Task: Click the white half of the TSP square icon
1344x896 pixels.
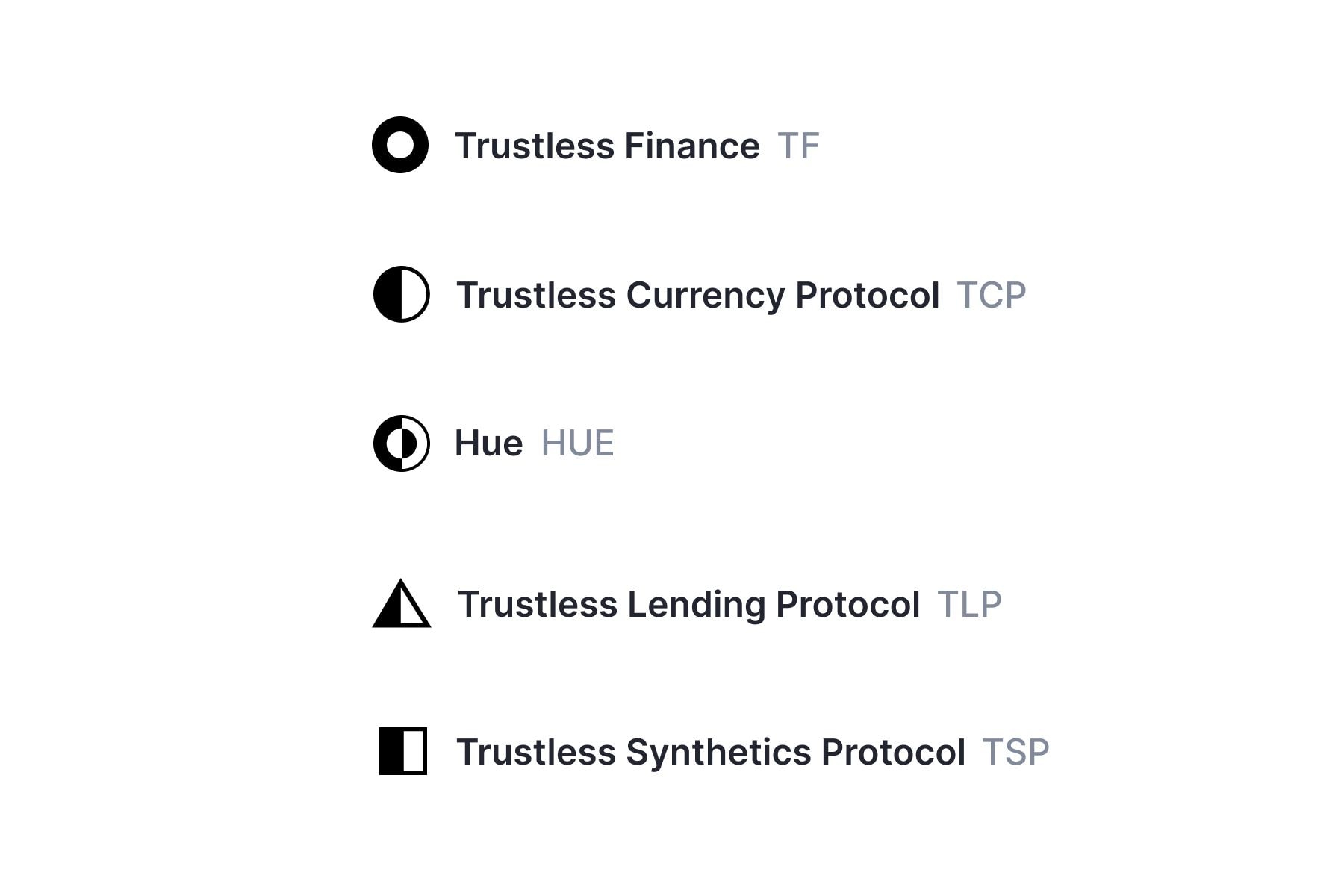Action: point(414,751)
